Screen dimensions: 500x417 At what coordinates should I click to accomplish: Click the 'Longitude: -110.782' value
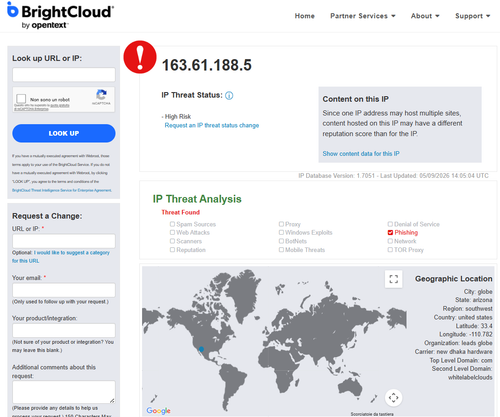pos(466,334)
